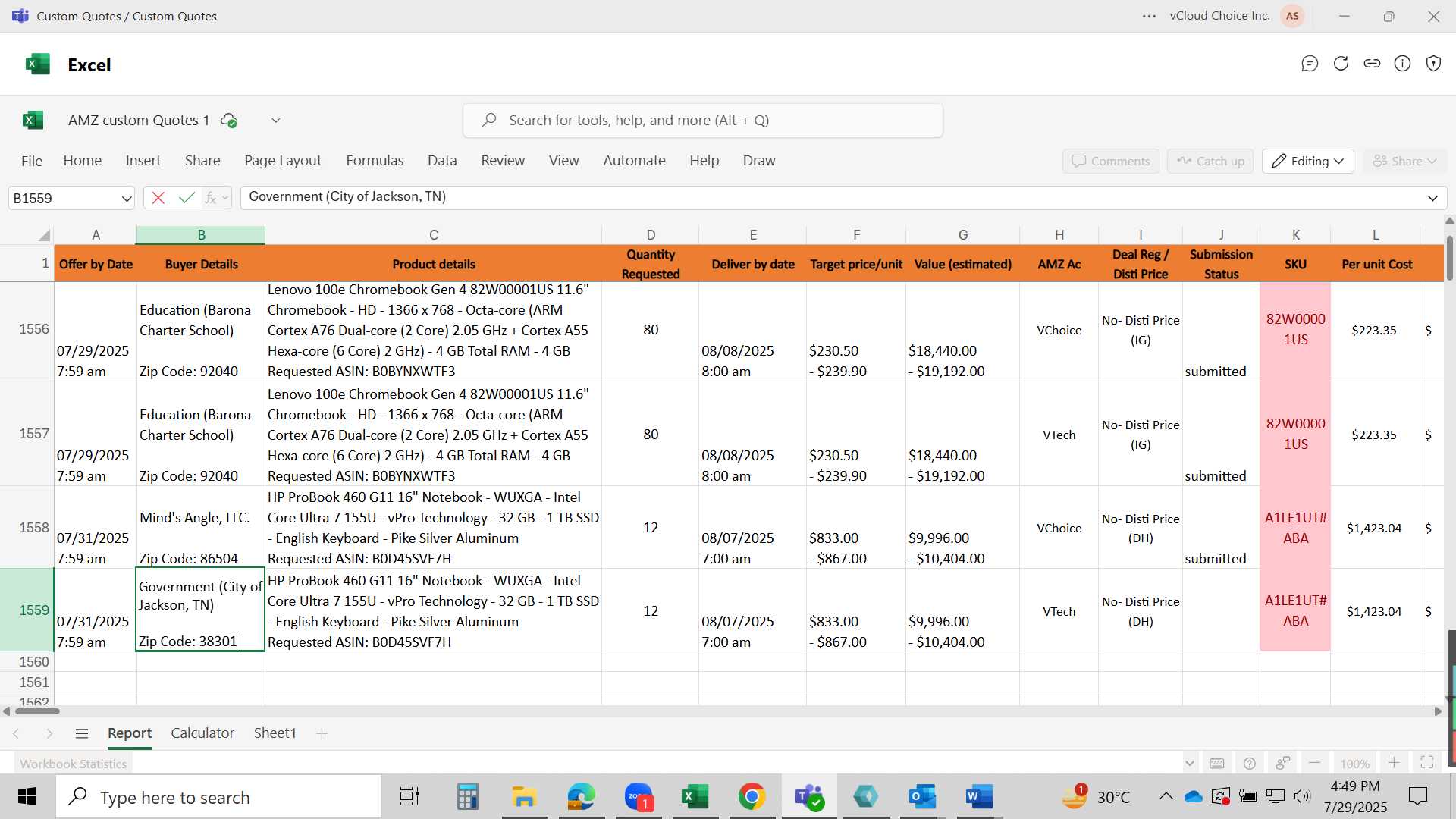Open the Windows Start menu
This screenshot has height=819, width=1456.
(x=27, y=797)
